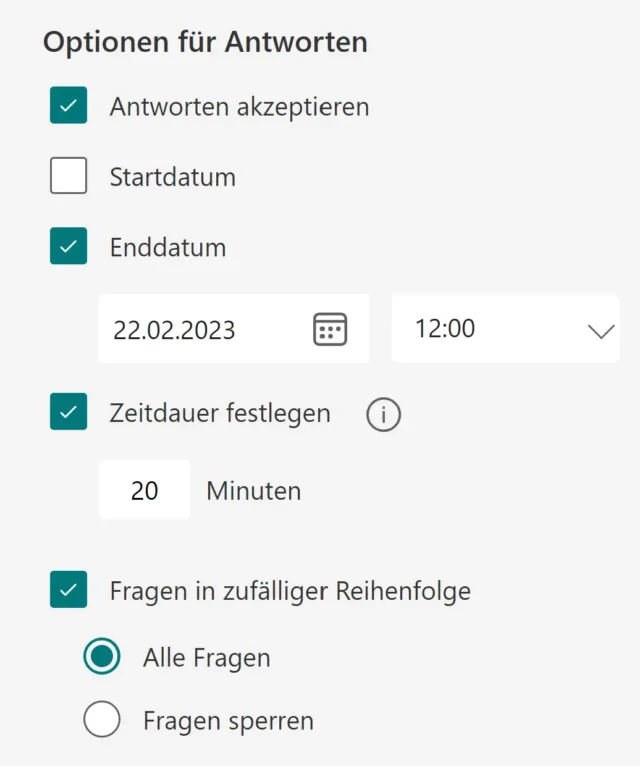Open the calendar date picker icon
The image size is (640, 766).
pyautogui.click(x=330, y=329)
